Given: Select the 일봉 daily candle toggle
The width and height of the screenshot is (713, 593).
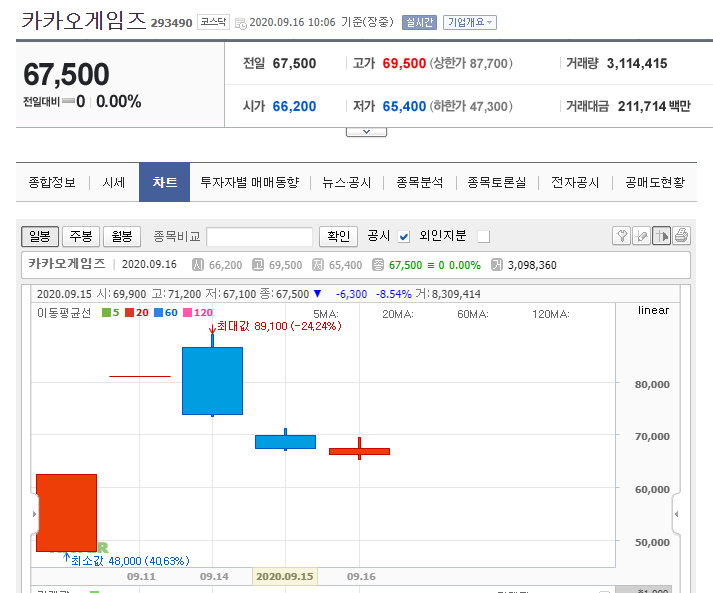Looking at the screenshot, I should [40, 236].
